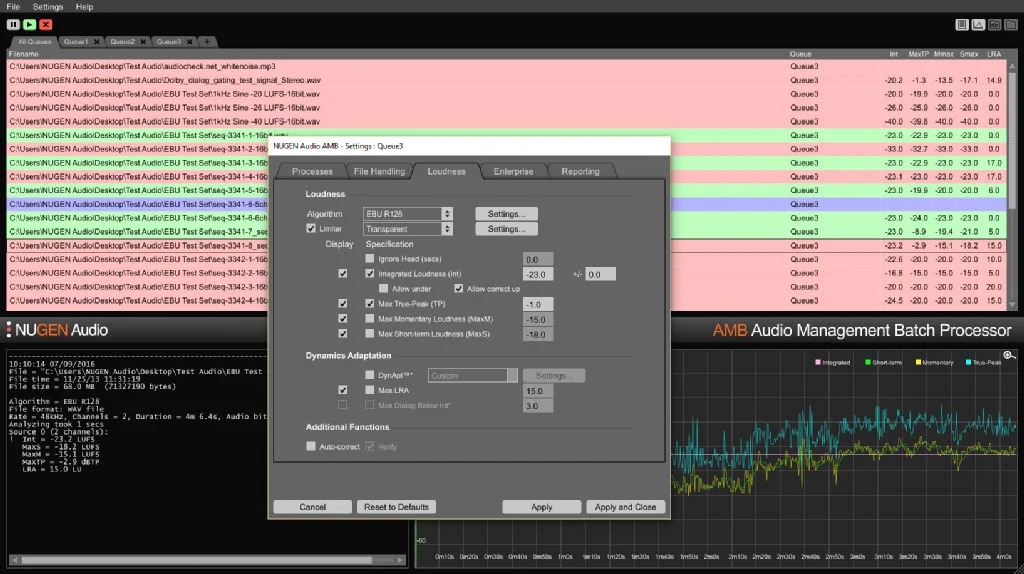Close the Queue2 tab via its X
This screenshot has height=574, width=1024.
click(143, 42)
